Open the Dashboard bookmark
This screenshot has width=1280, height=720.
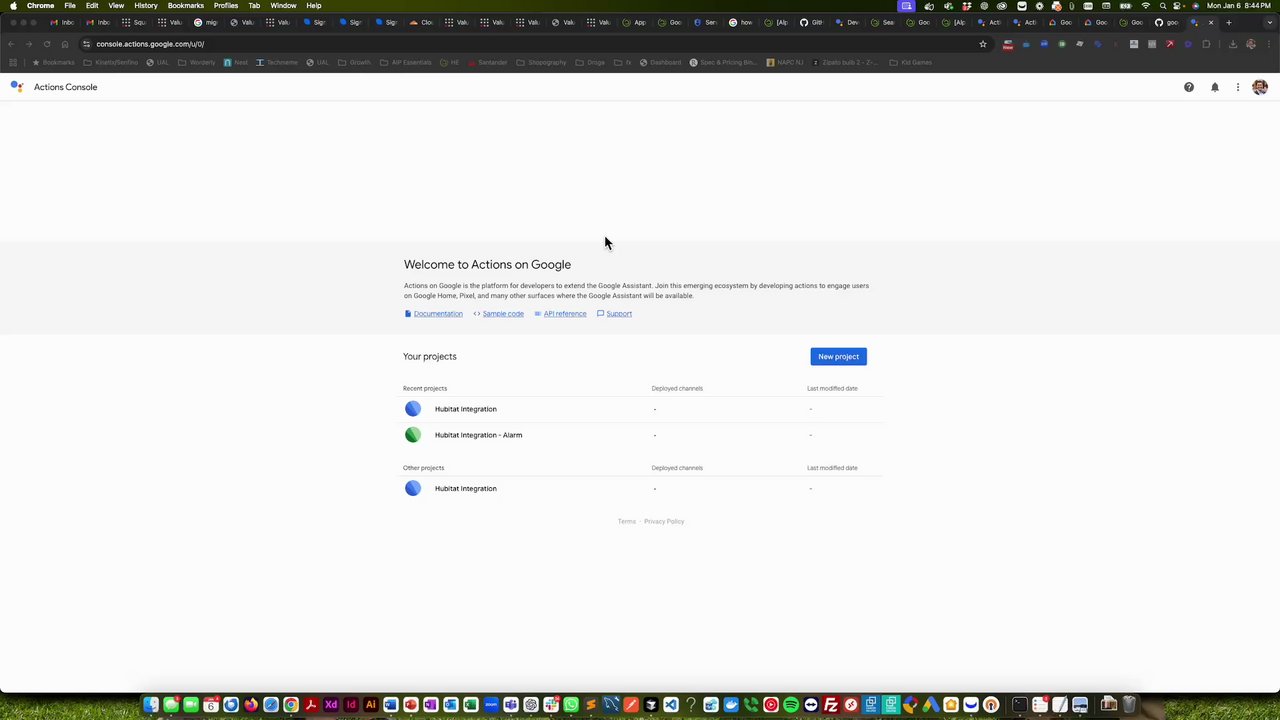[x=661, y=62]
